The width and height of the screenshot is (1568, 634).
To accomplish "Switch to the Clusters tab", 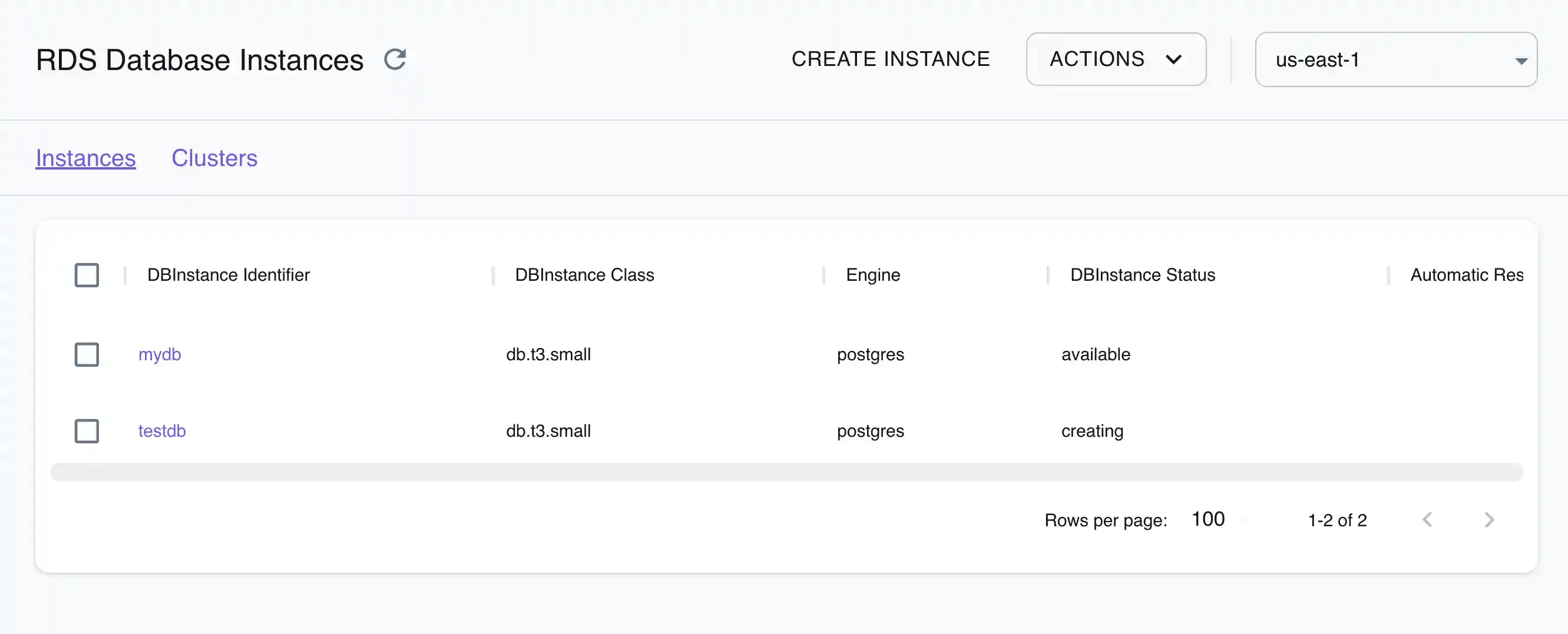I will (x=214, y=158).
